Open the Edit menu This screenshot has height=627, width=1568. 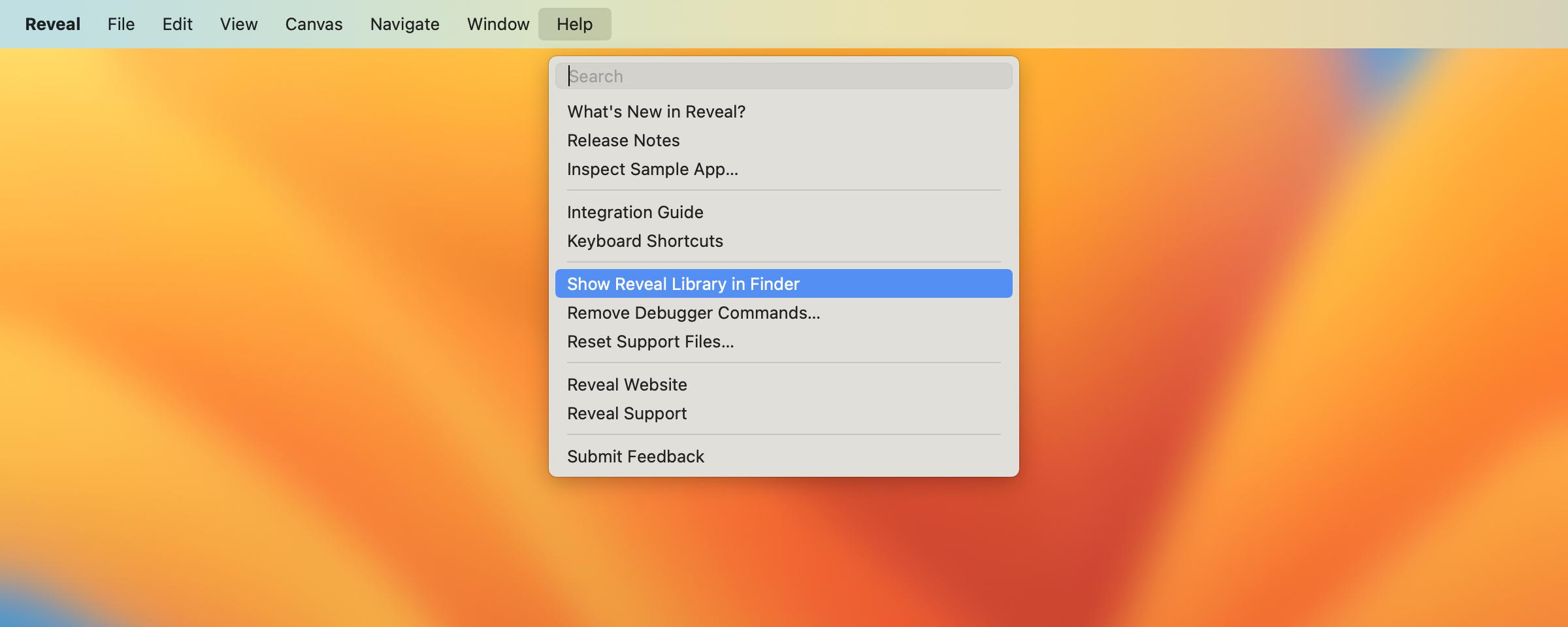point(177,24)
